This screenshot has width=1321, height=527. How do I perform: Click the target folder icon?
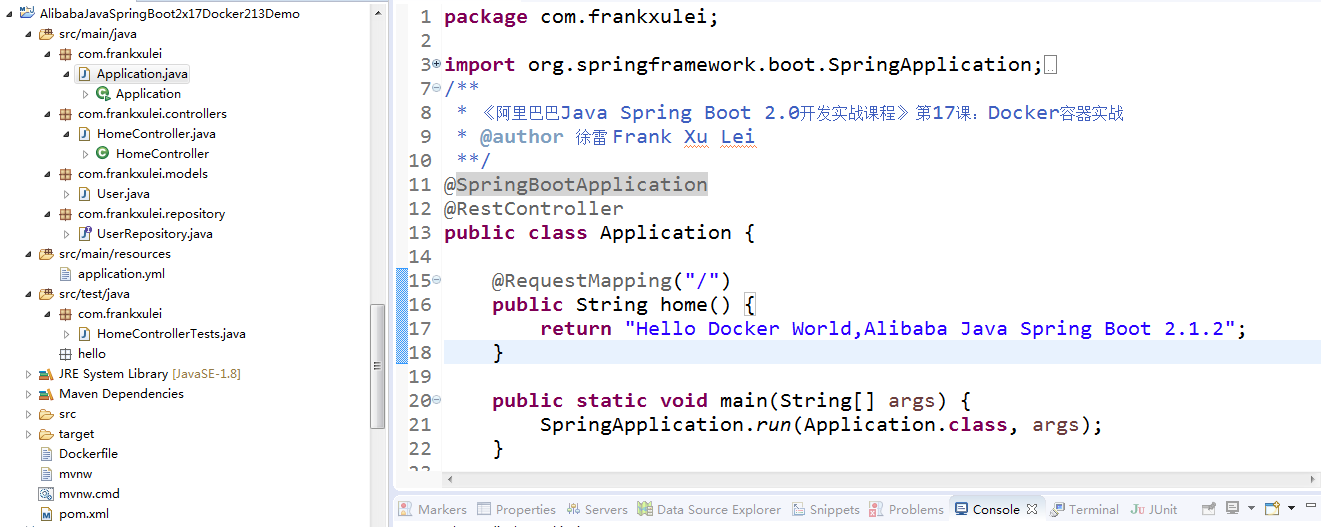pyautogui.click(x=46, y=433)
